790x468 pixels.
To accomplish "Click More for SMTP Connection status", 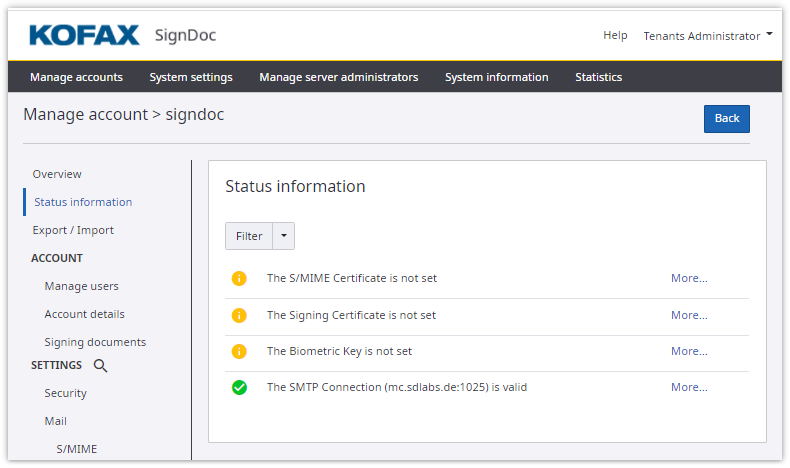I will point(689,387).
